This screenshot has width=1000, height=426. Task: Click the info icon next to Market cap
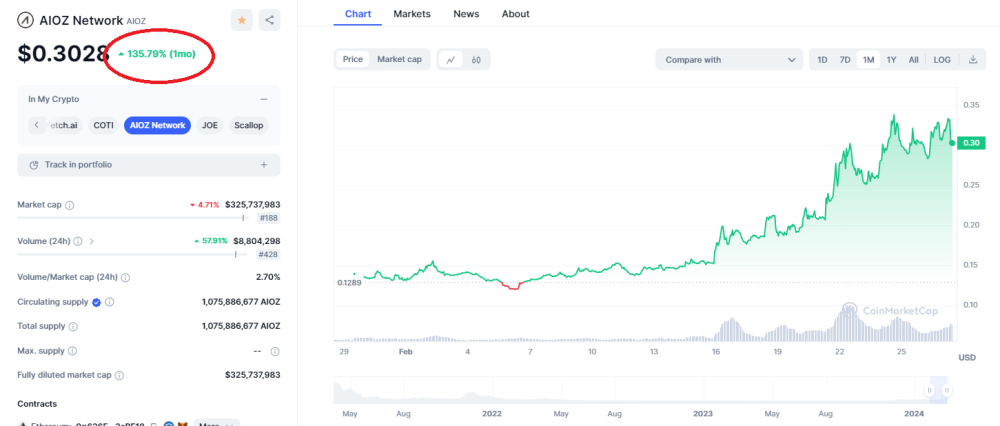(x=70, y=205)
